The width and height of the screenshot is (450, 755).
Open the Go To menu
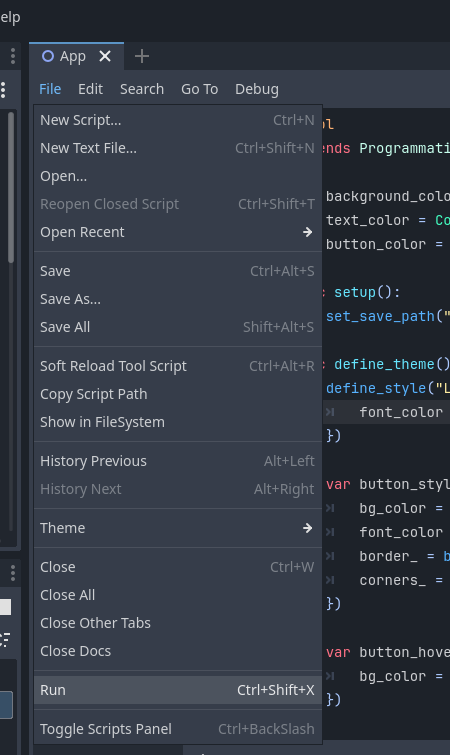[x=199, y=89]
